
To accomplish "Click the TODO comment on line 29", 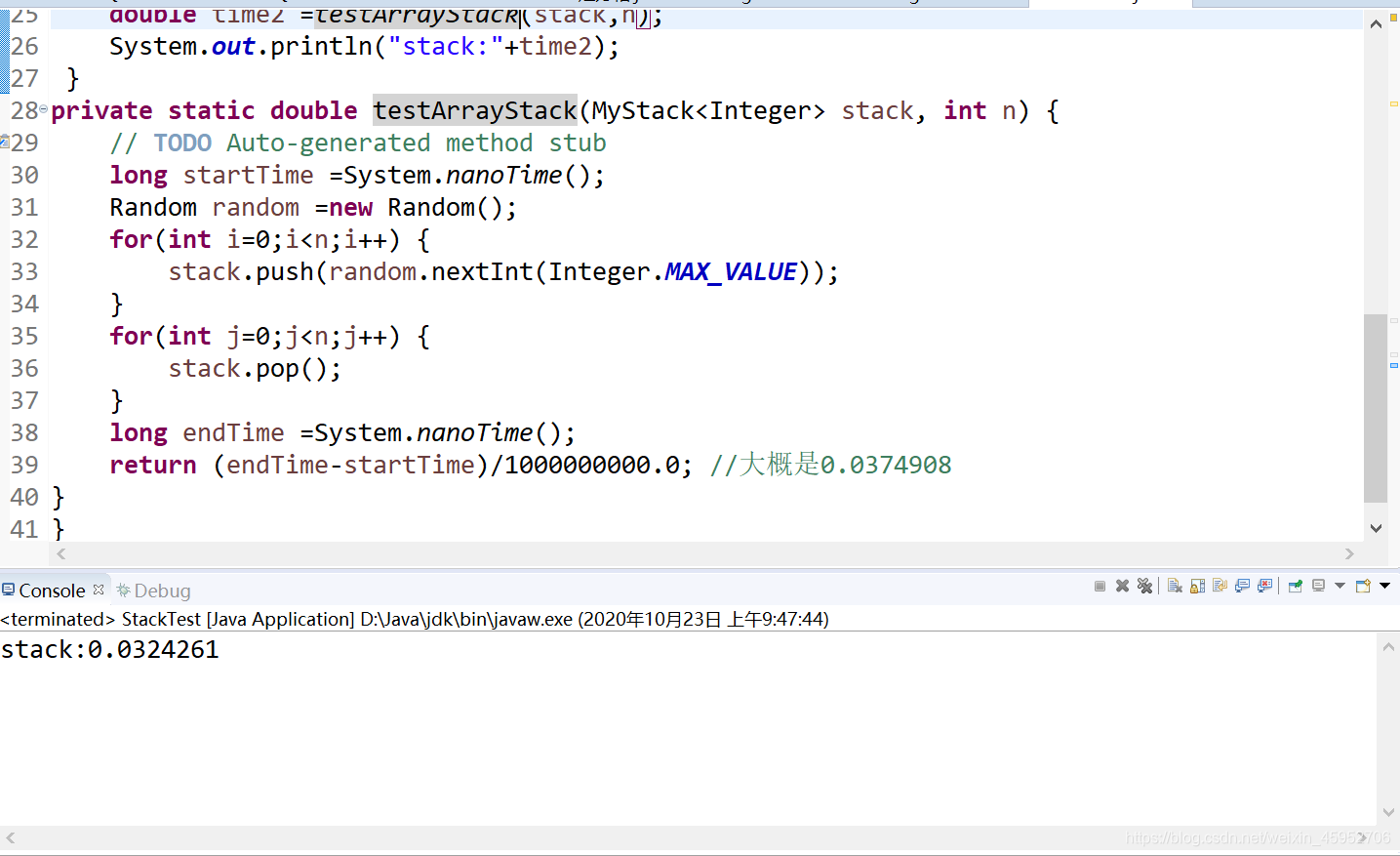I will click(x=358, y=143).
